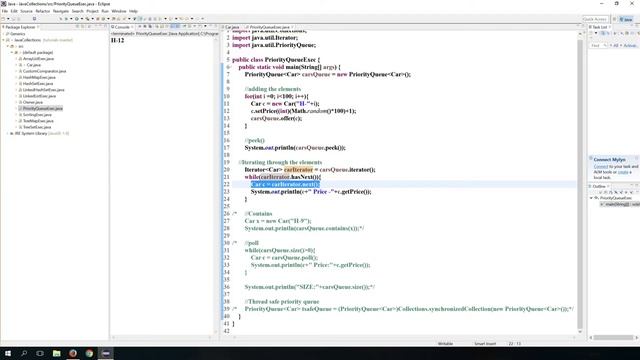Open the External Tools dropdown arrow
Image resolution: width=640 pixels, height=360 pixels.
(93, 19)
